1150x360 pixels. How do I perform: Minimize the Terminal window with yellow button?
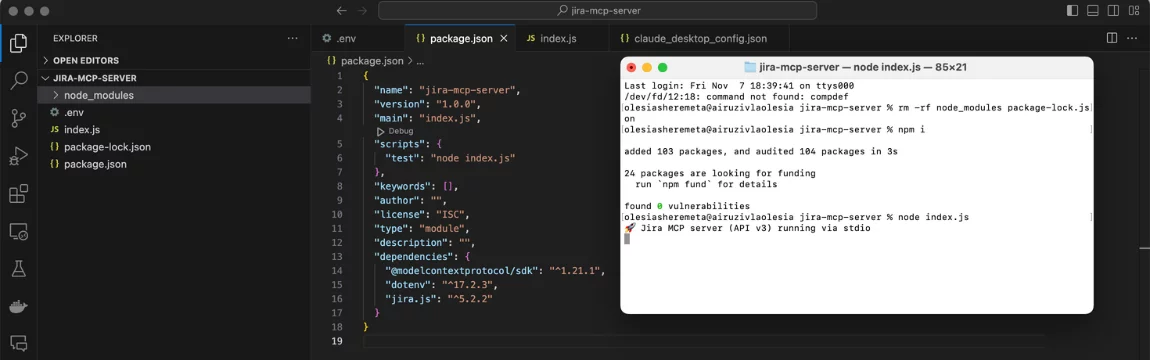(x=647, y=67)
